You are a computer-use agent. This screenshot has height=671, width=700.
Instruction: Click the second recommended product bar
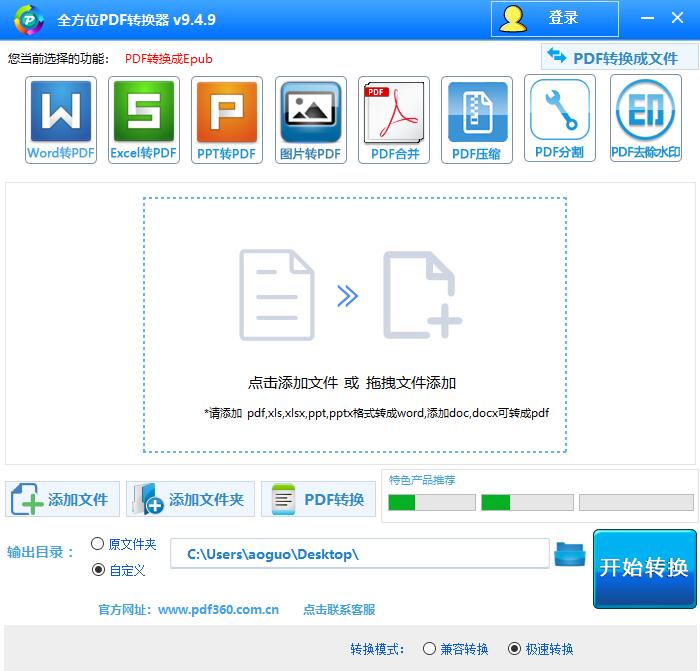(527, 502)
